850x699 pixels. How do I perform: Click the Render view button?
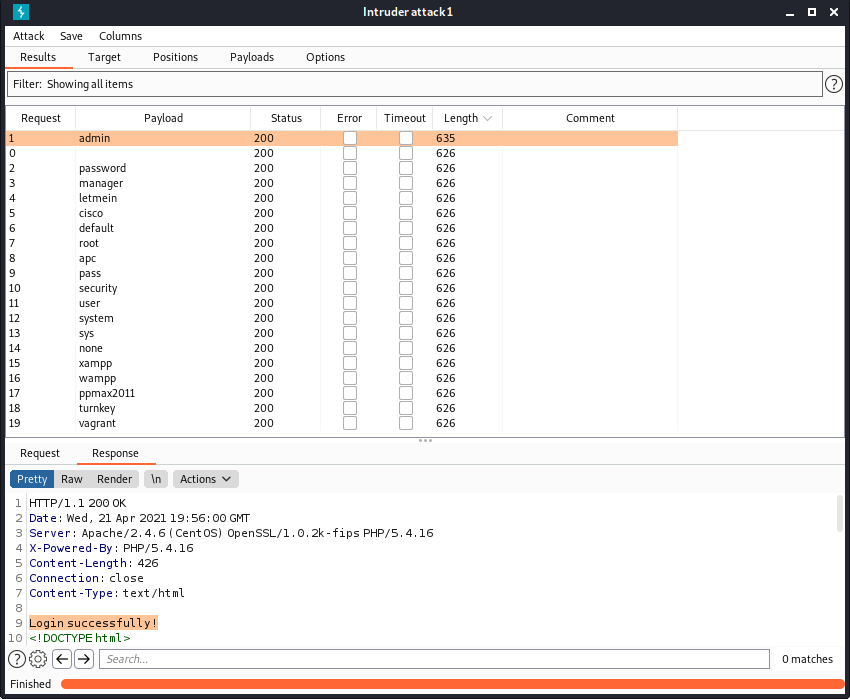(114, 479)
